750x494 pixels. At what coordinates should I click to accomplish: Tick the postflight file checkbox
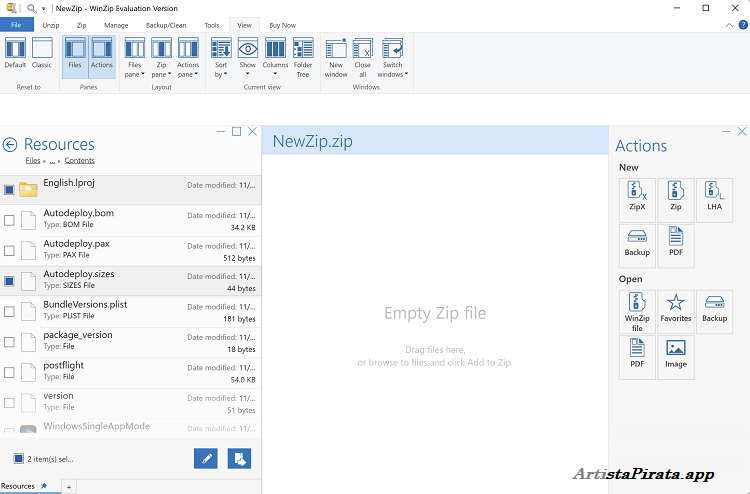(10, 372)
